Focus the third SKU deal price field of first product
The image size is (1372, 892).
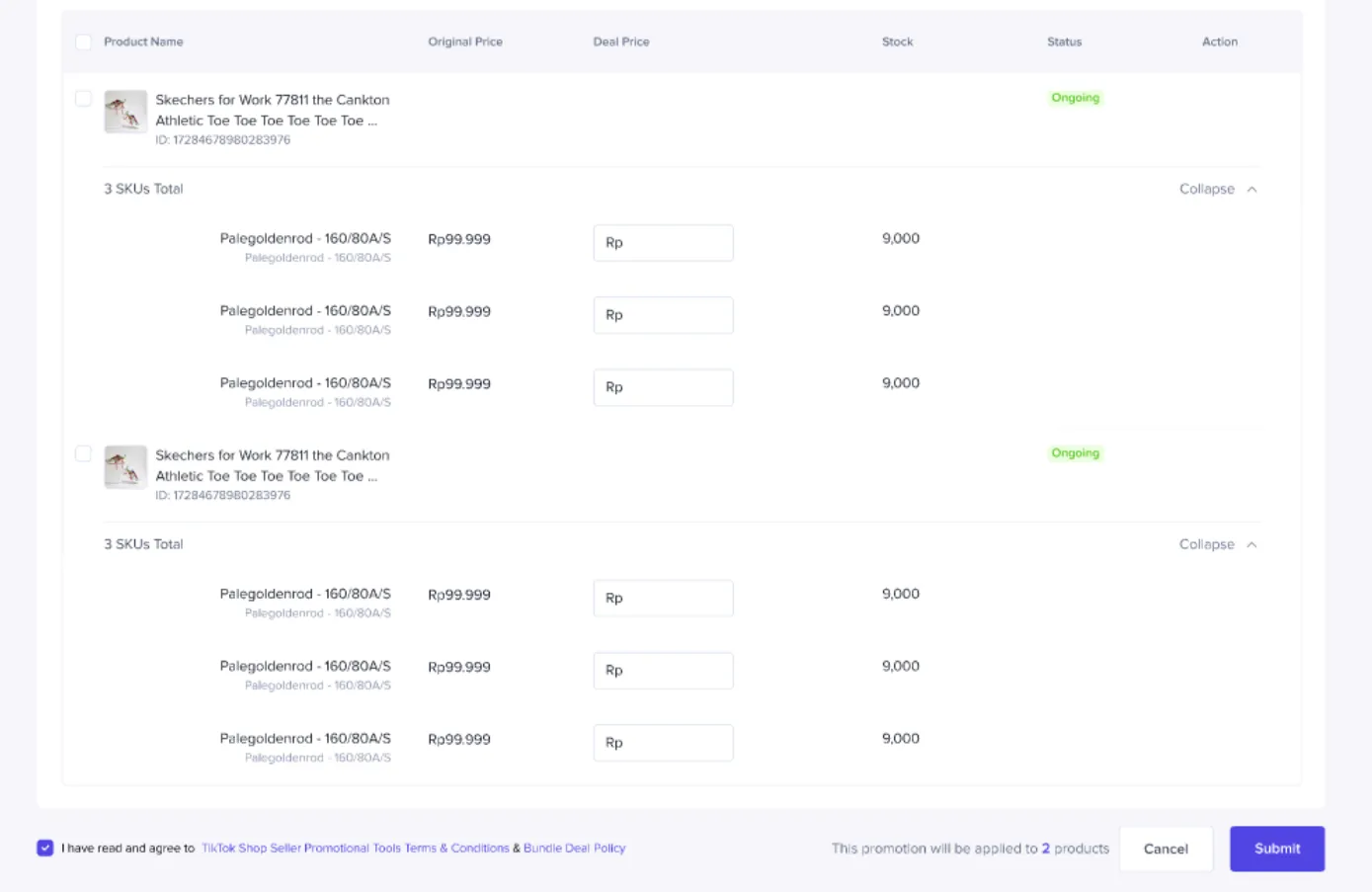[x=663, y=387]
